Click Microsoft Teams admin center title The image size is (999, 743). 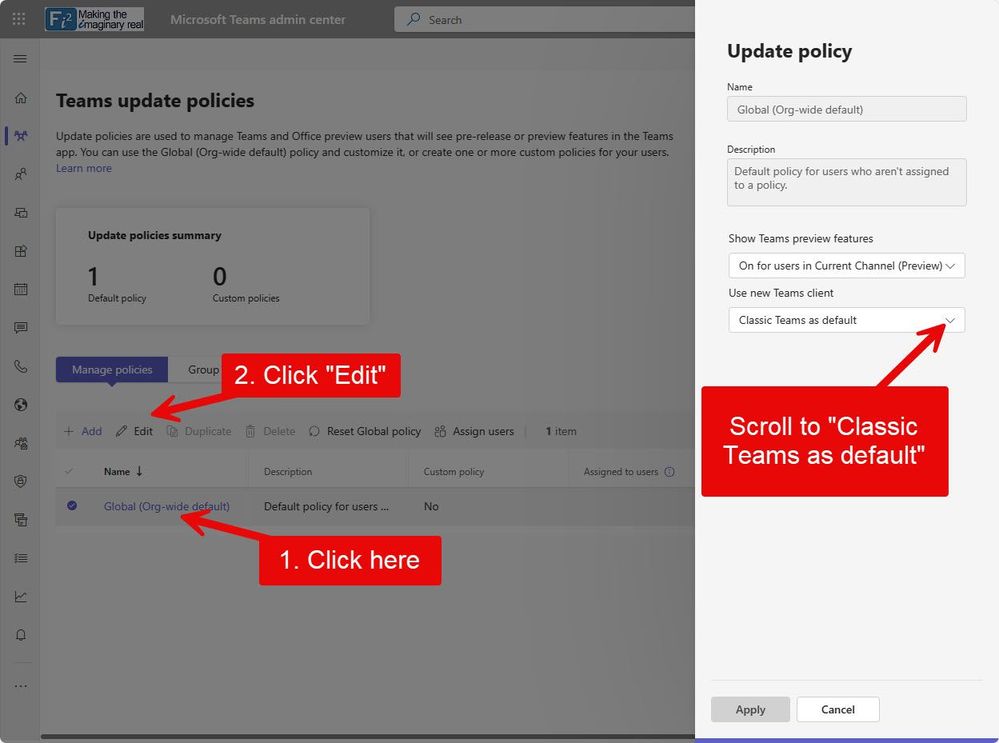click(257, 19)
